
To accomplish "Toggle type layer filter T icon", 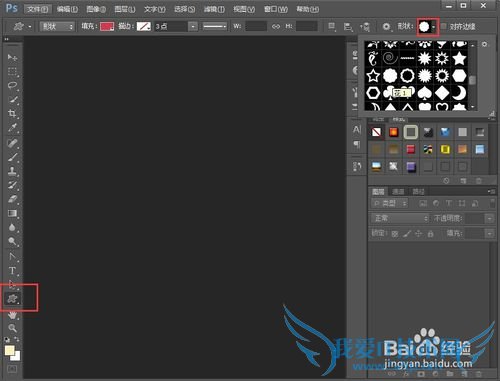I will 449,203.
